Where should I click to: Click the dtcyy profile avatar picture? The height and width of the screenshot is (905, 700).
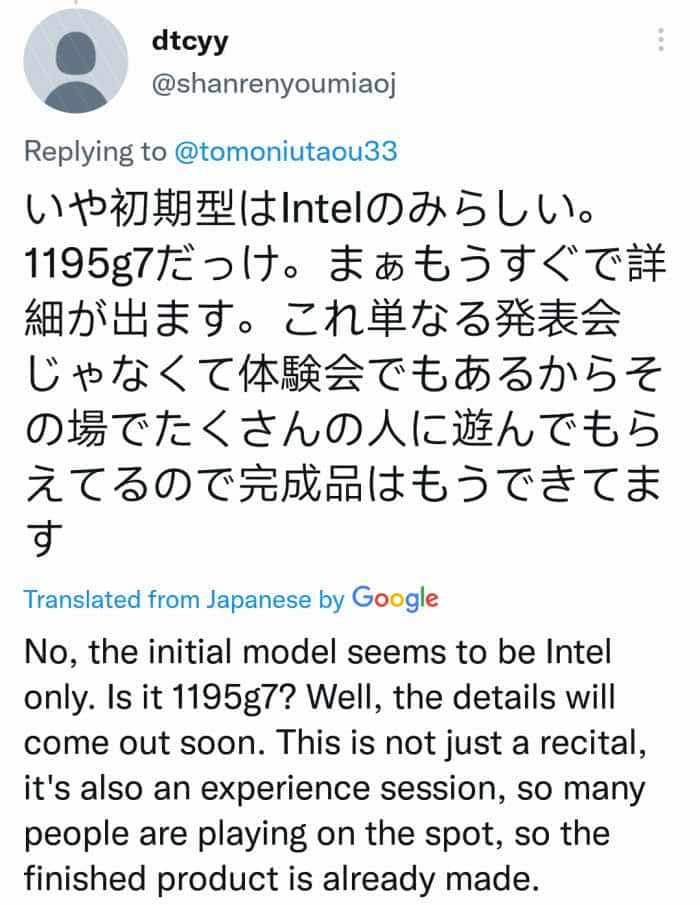coord(76,65)
